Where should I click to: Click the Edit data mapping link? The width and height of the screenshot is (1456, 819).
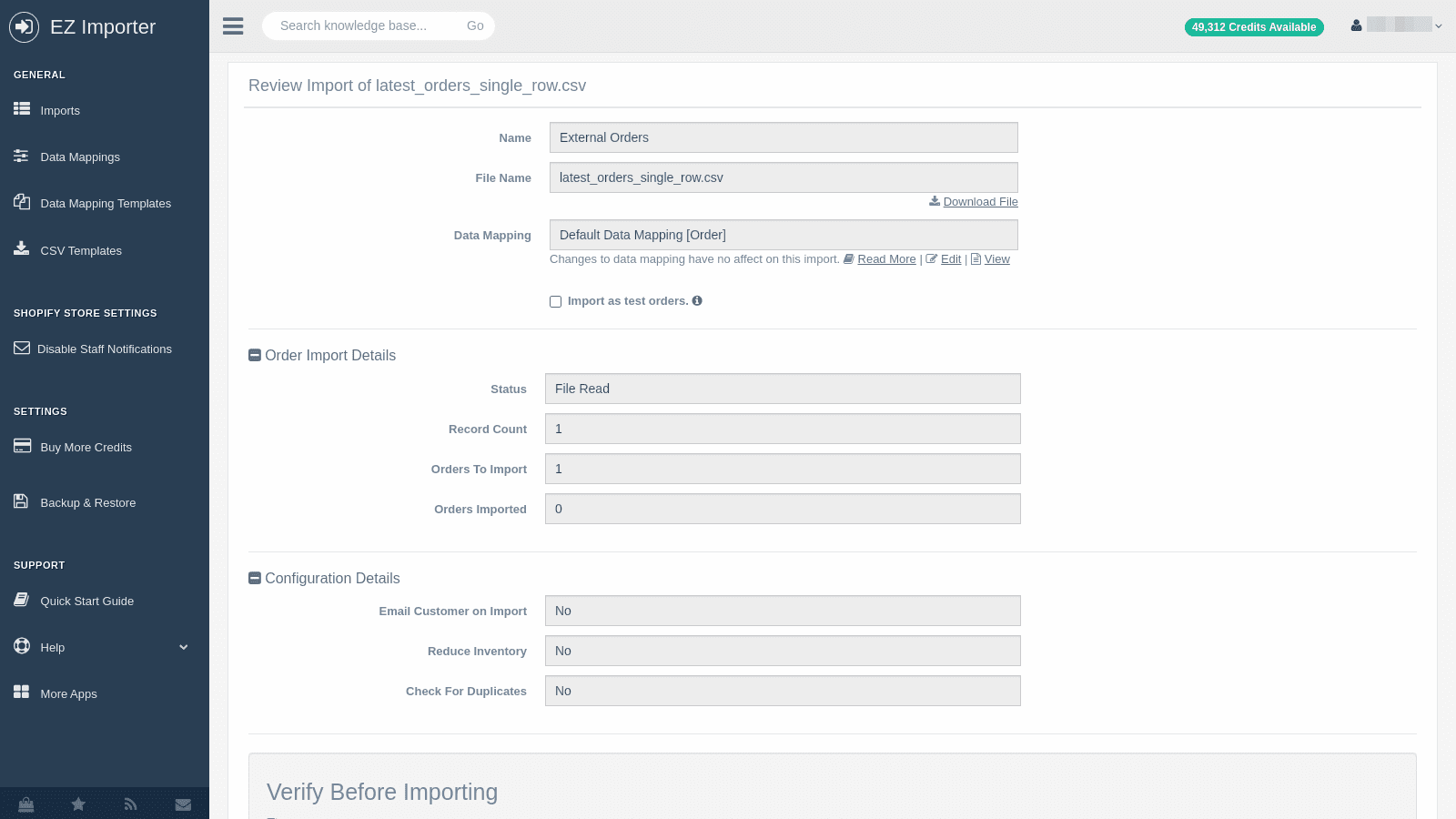pos(951,259)
